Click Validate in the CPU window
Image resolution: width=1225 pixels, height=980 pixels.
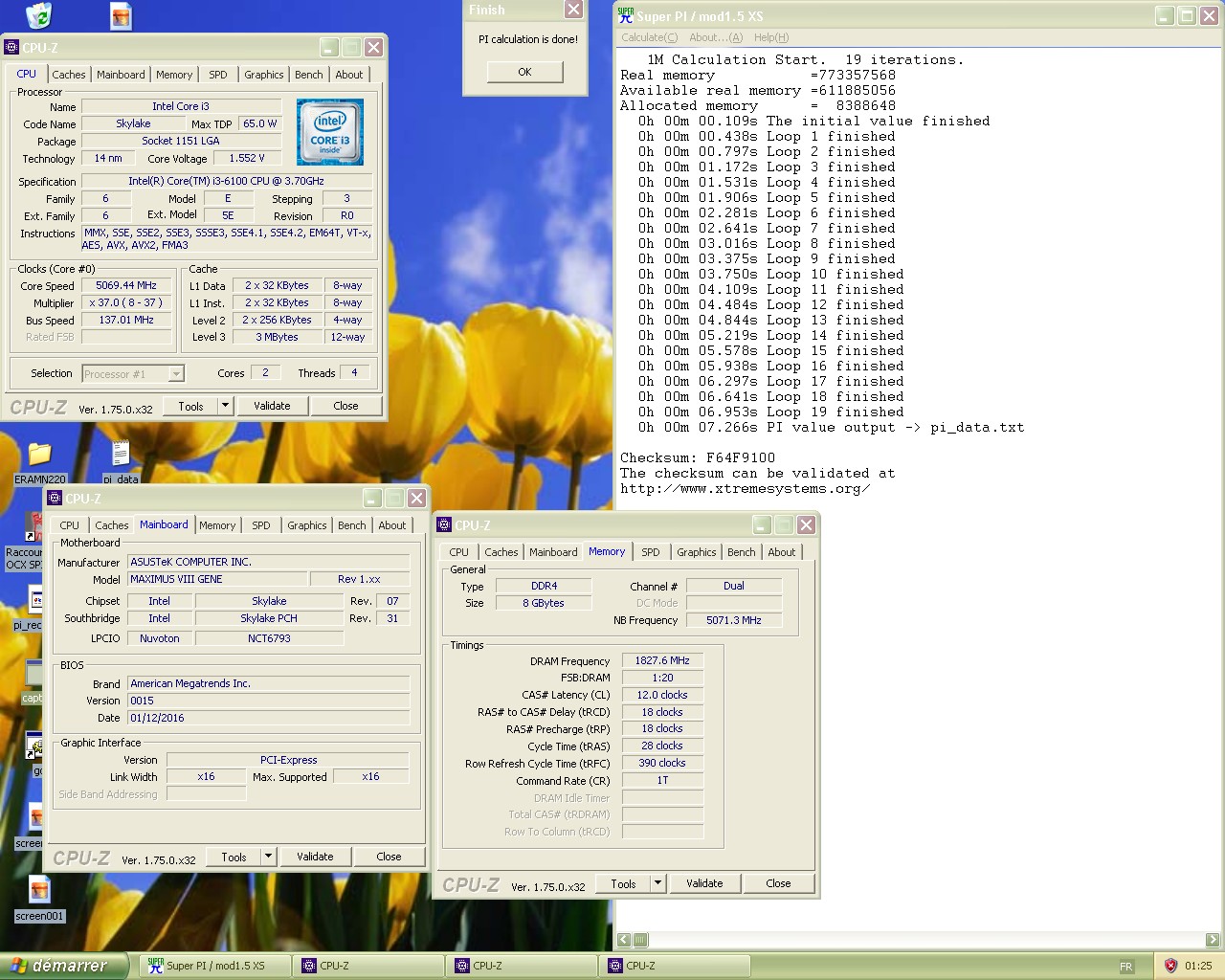click(272, 406)
